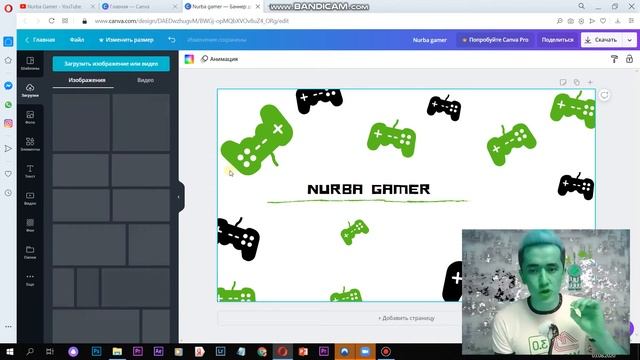This screenshot has height=360, width=640.
Task: Open the Elements panel in the sidebar
Action: 30,144
